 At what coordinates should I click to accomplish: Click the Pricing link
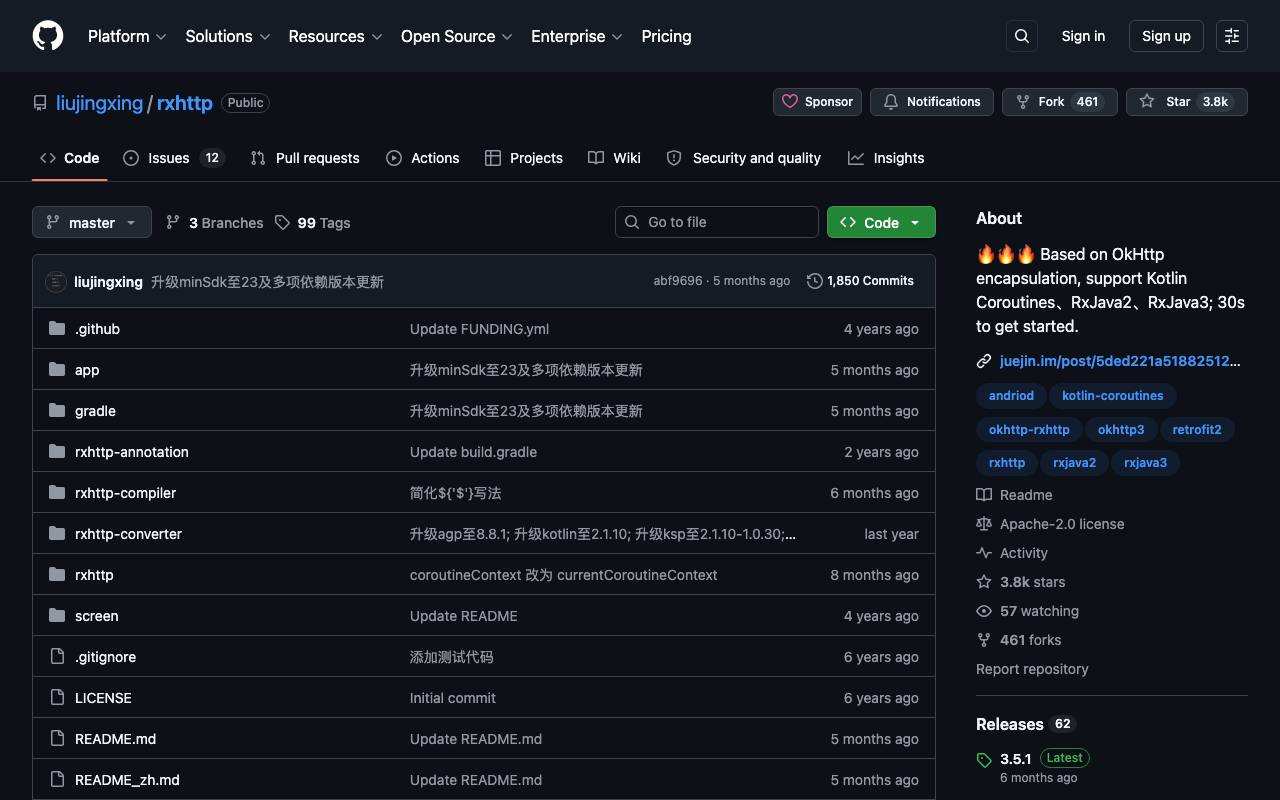(x=666, y=36)
